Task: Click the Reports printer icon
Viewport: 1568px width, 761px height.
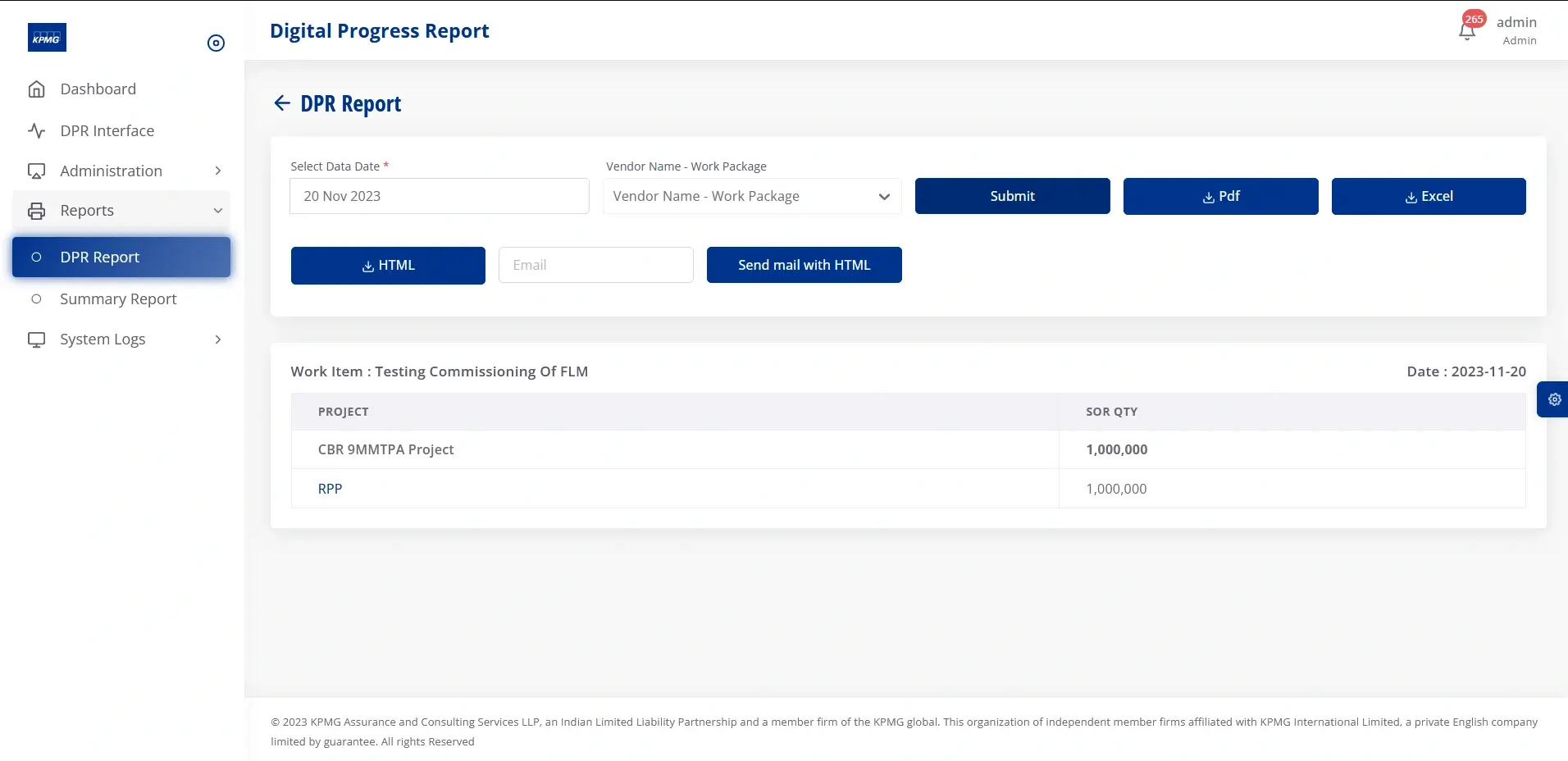Action: coord(37,210)
